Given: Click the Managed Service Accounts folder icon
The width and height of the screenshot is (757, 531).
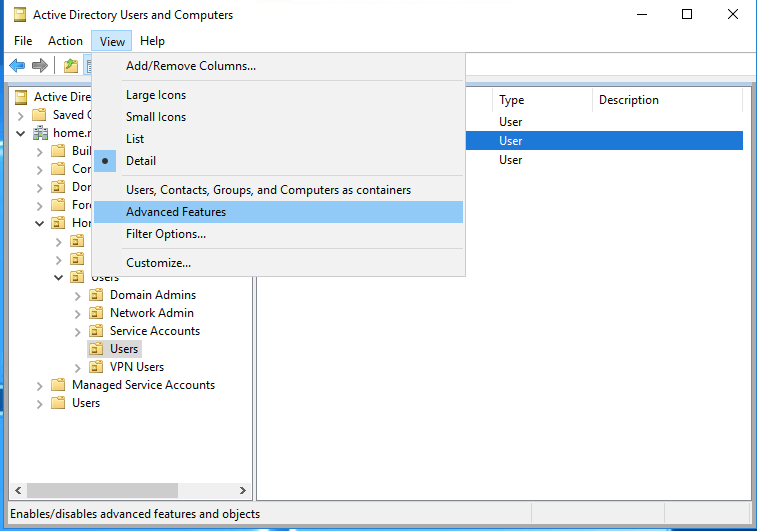Looking at the screenshot, I should coord(58,385).
